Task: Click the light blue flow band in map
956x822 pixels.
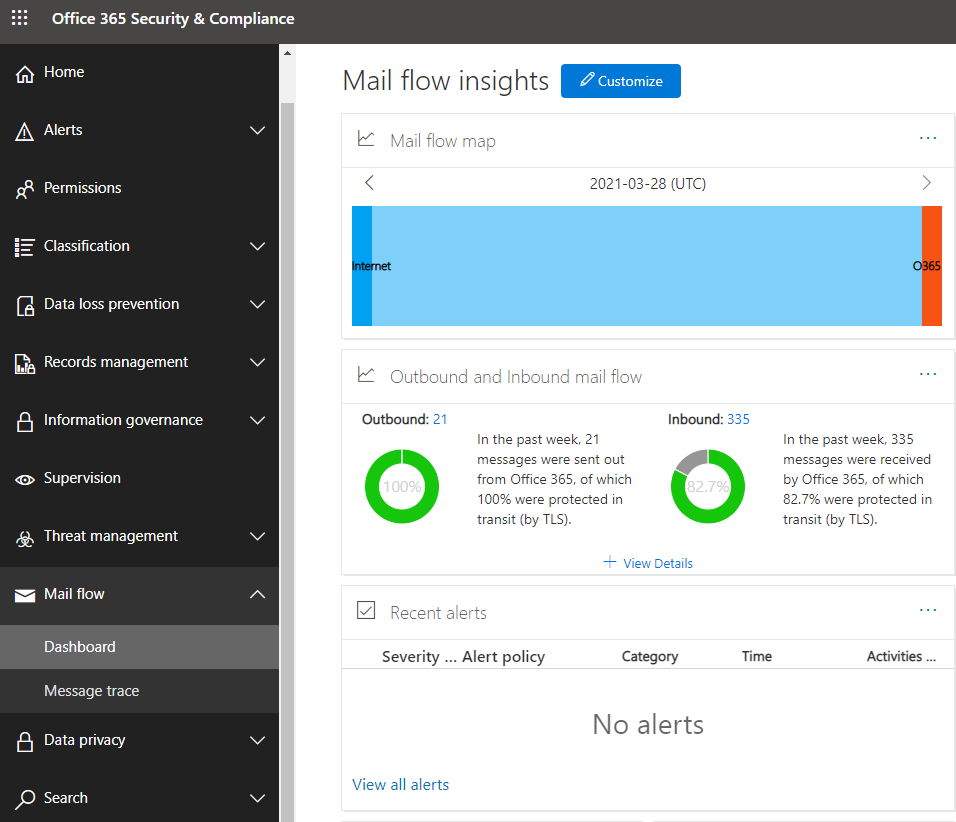Action: coord(647,266)
